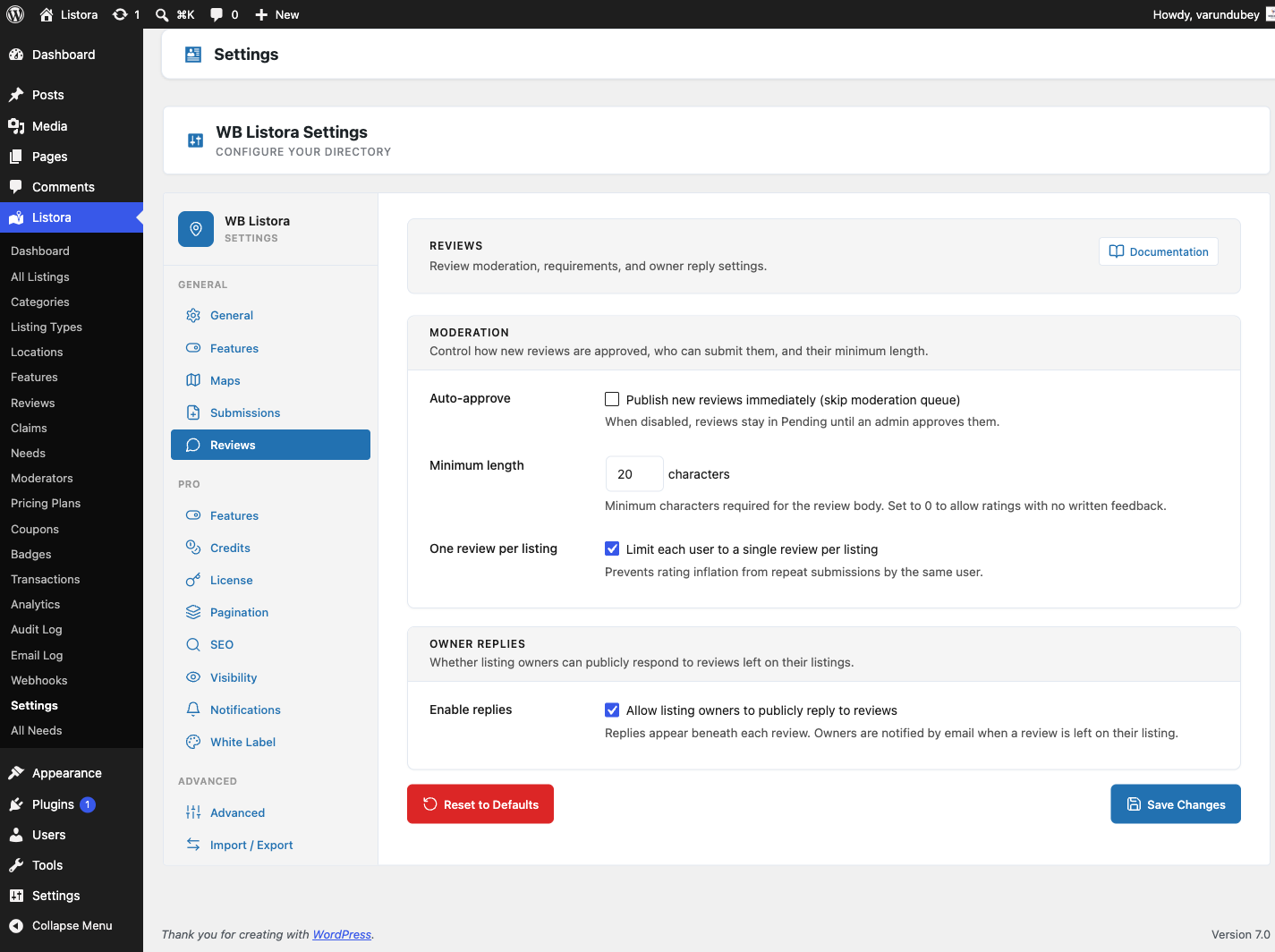
Task: Open General settings tab
Action: [270, 315]
